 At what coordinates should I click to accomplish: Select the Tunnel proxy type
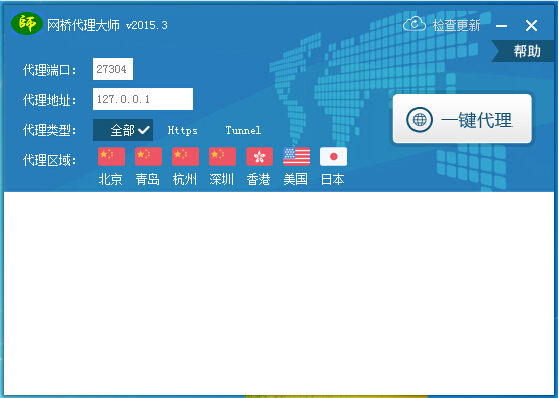click(x=243, y=130)
